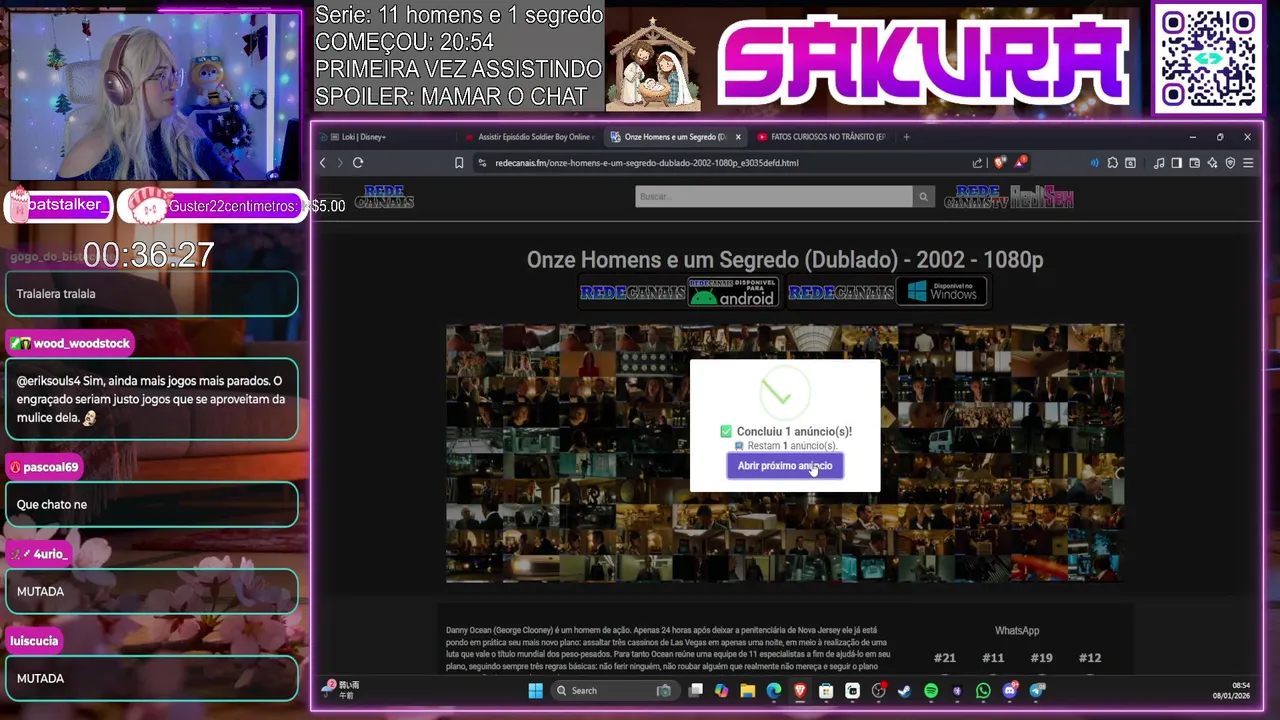Open the weather widget on the taskbar
Image resolution: width=1280 pixels, height=720 pixels.
pos(341,690)
